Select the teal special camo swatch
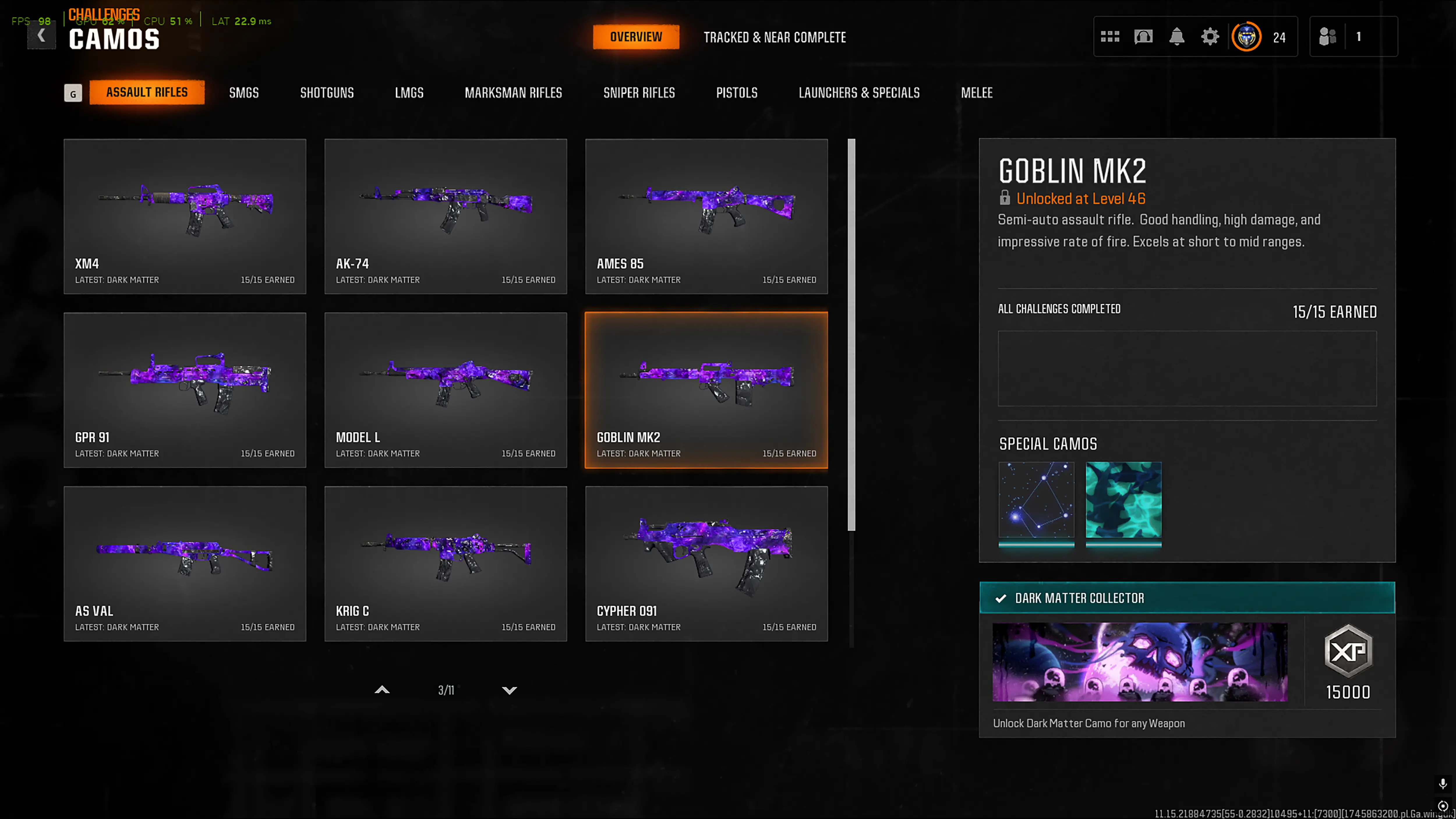 1123,500
